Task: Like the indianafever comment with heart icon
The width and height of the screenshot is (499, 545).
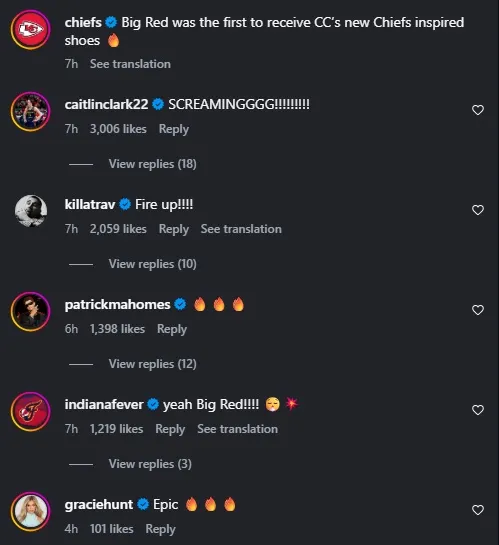Action: [478, 410]
